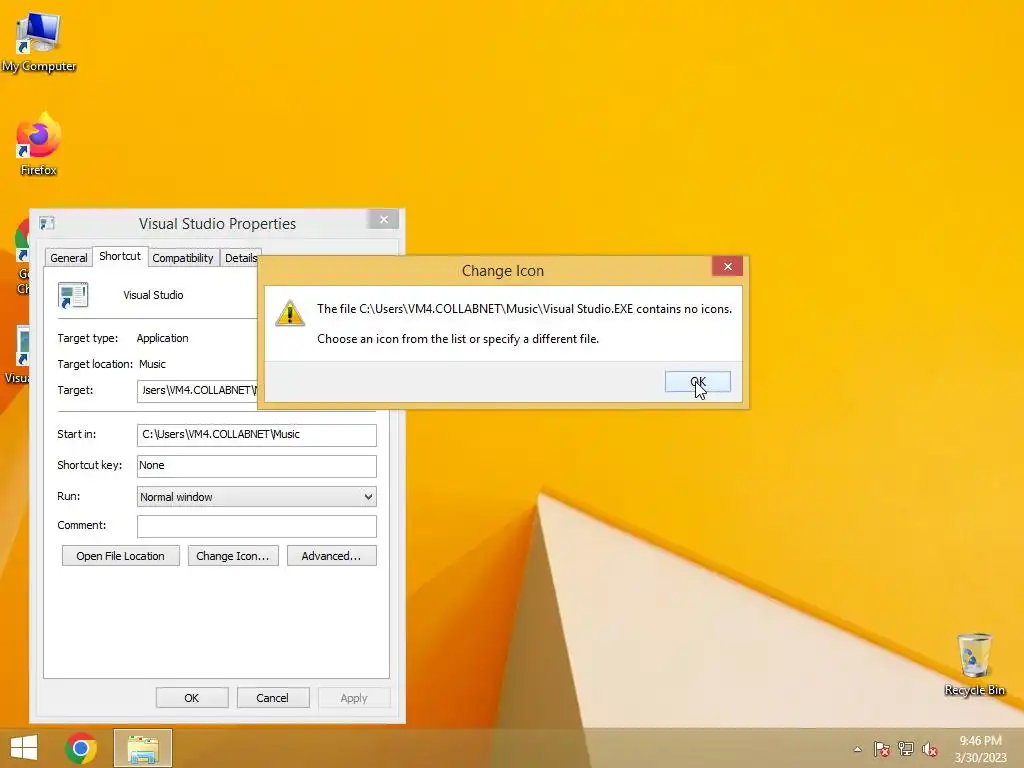Click the 'Music' target location text
The height and width of the screenshot is (768, 1024).
click(152, 364)
